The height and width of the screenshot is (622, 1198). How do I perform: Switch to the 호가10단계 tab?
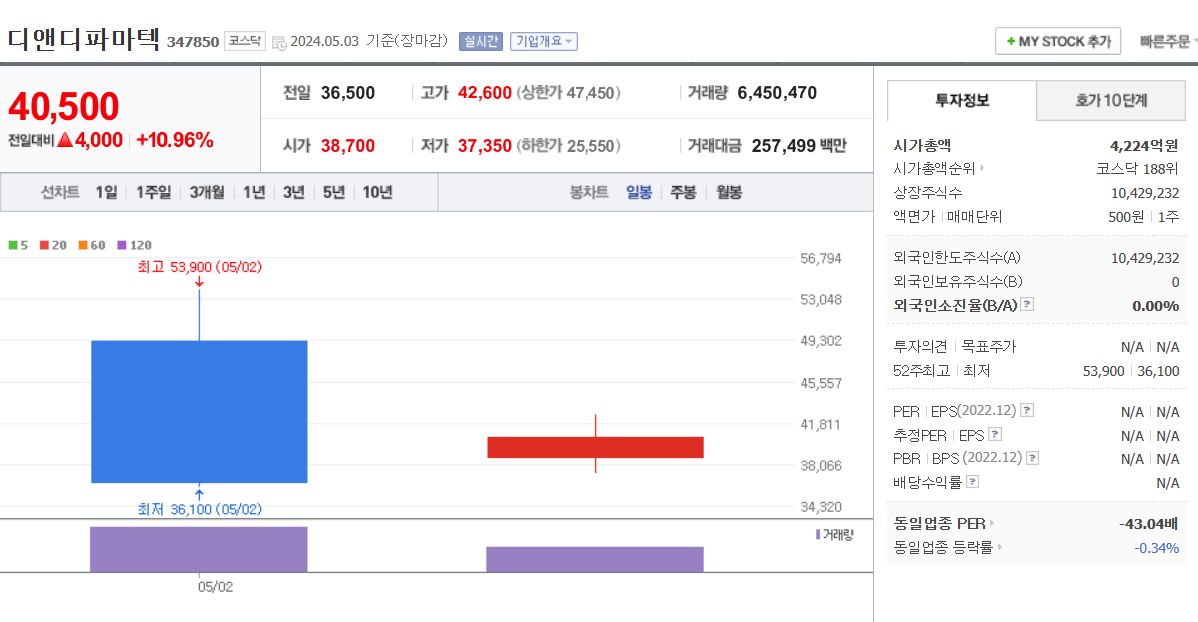click(1111, 100)
